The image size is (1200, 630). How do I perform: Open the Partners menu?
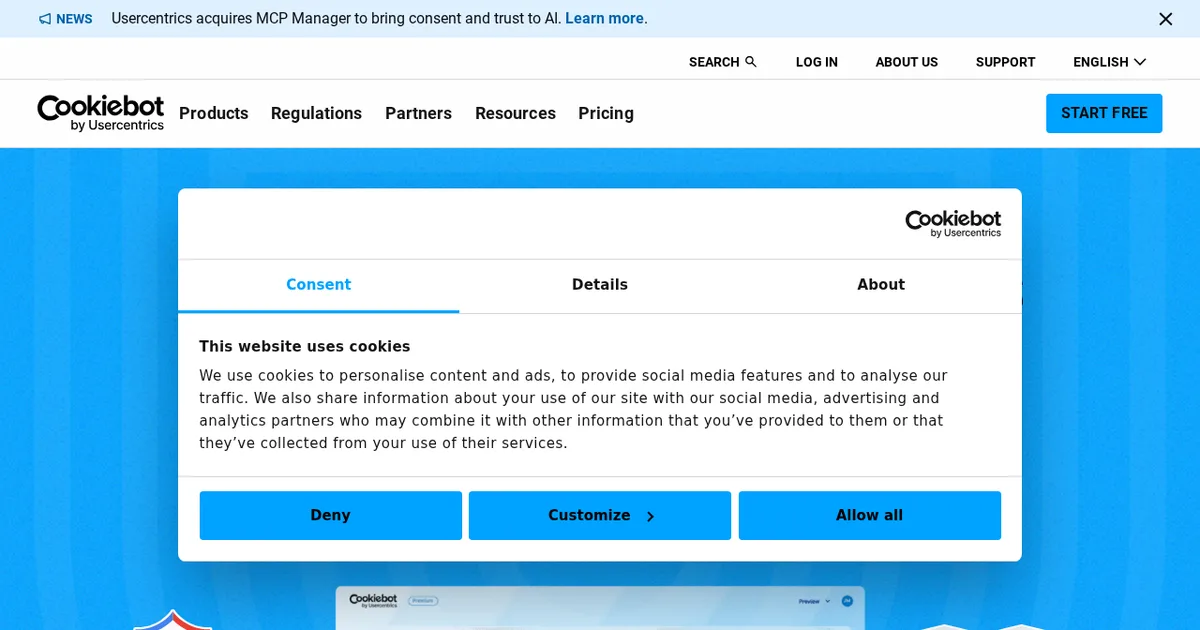pyautogui.click(x=418, y=113)
